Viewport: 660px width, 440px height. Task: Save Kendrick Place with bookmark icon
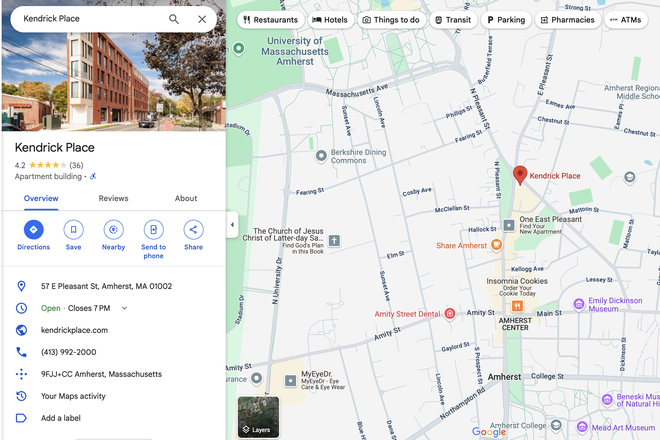click(73, 229)
